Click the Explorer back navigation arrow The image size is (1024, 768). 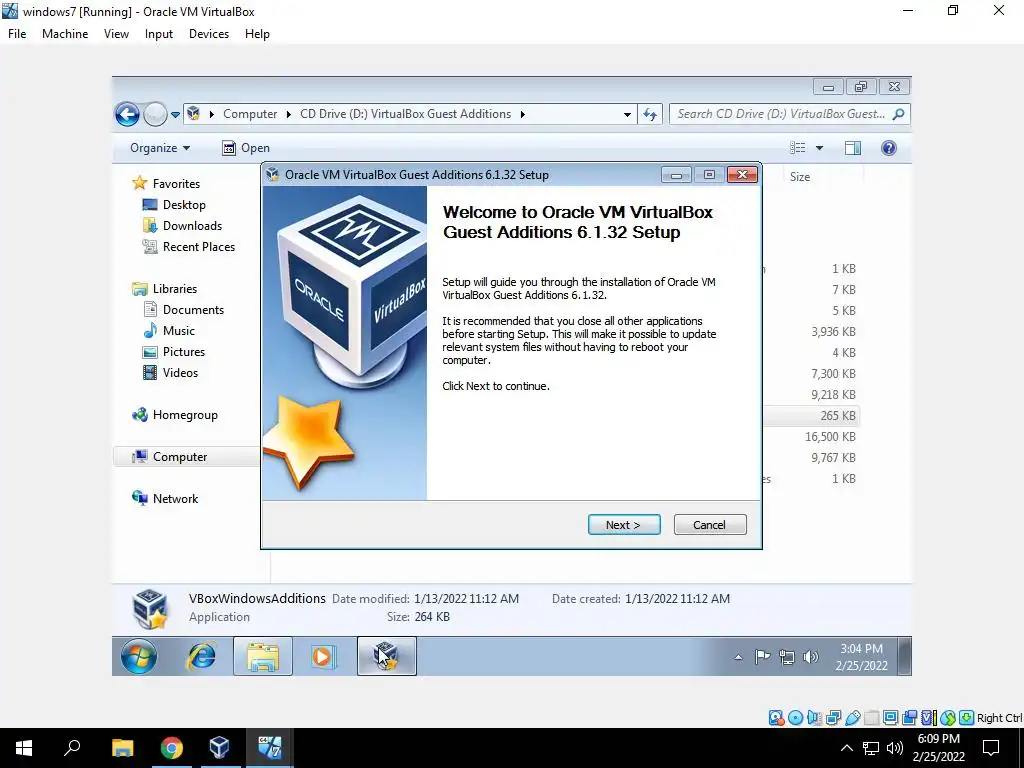click(127, 114)
